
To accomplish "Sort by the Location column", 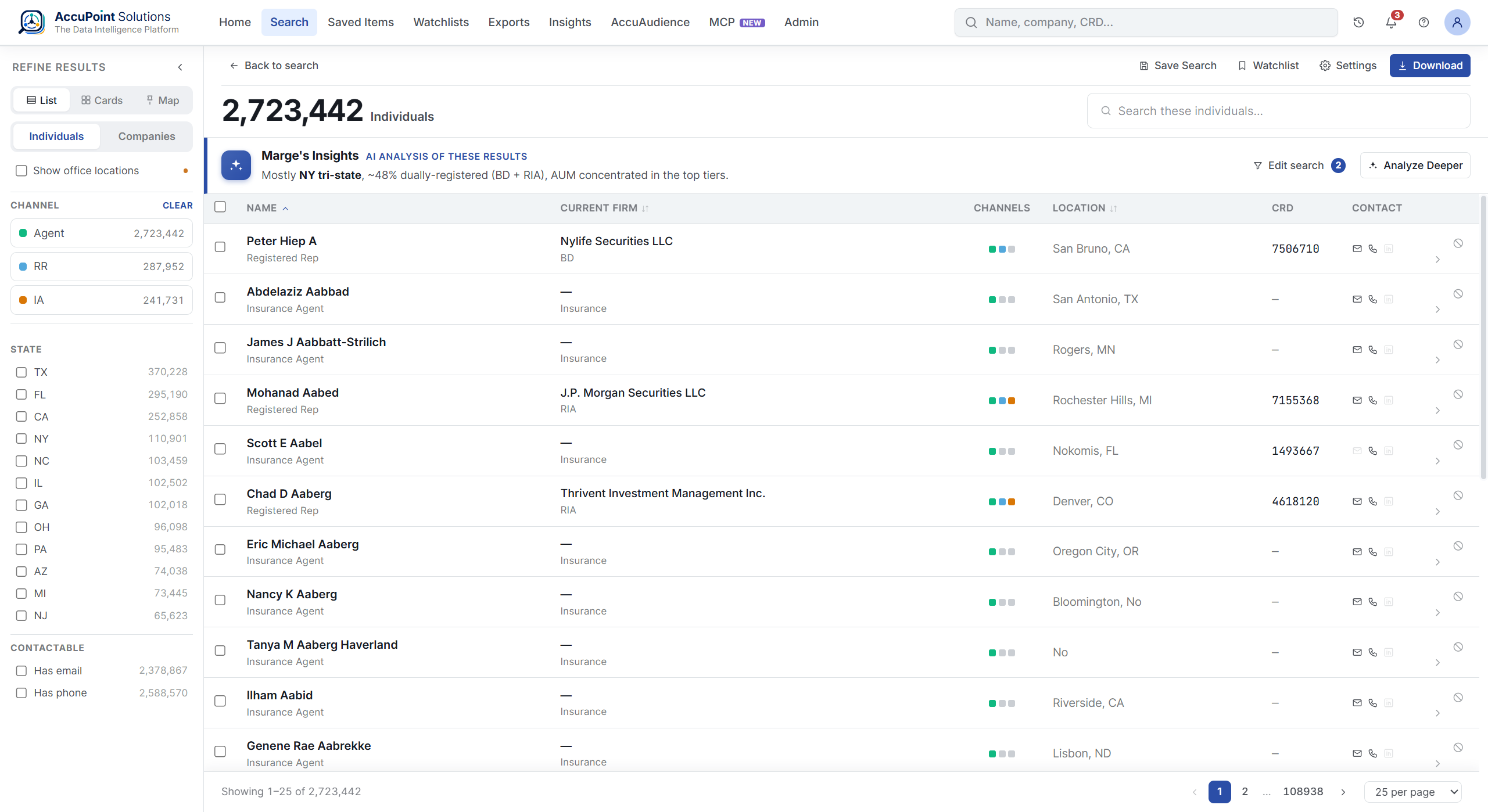I will coord(1085,208).
